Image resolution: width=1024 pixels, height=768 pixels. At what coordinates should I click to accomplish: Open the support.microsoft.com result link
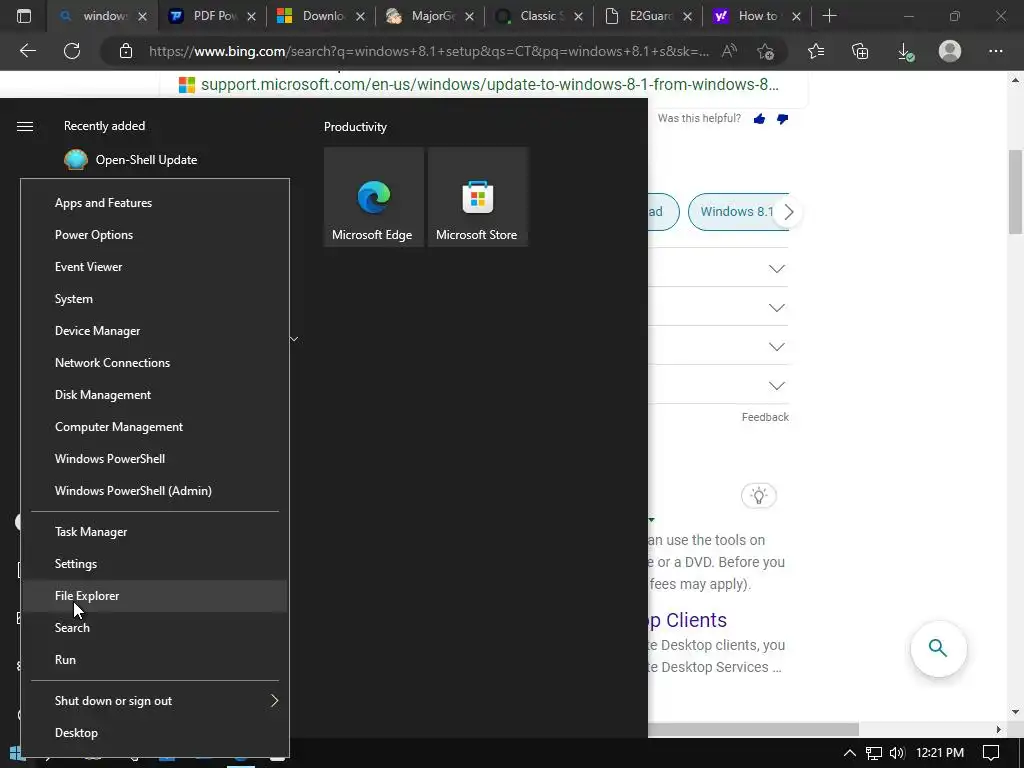pyautogui.click(x=489, y=85)
